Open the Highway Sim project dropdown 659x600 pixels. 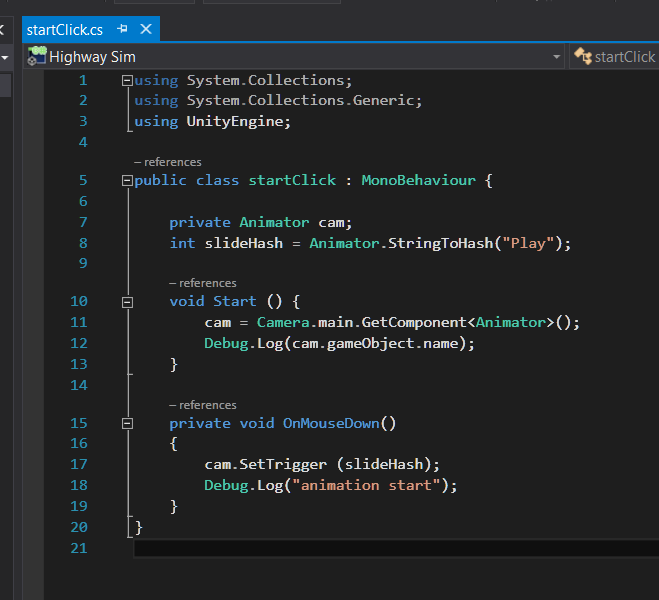556,57
